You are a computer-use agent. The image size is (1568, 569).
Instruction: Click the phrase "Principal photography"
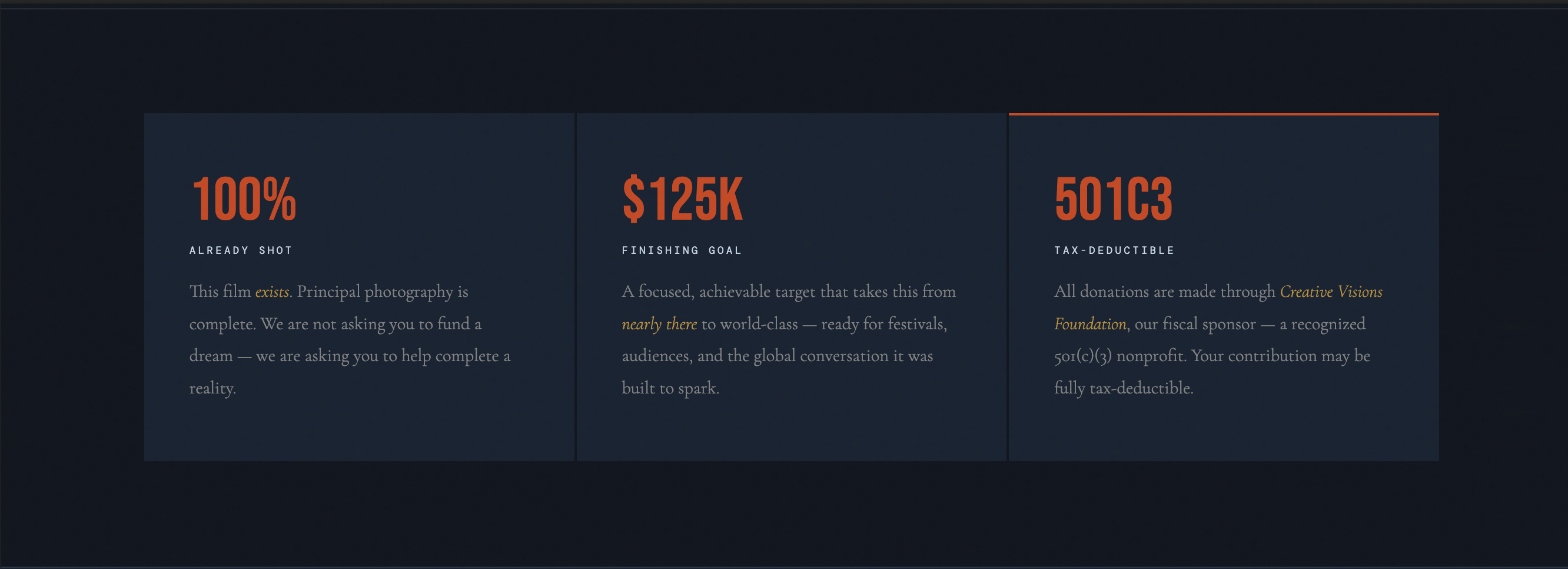click(374, 292)
